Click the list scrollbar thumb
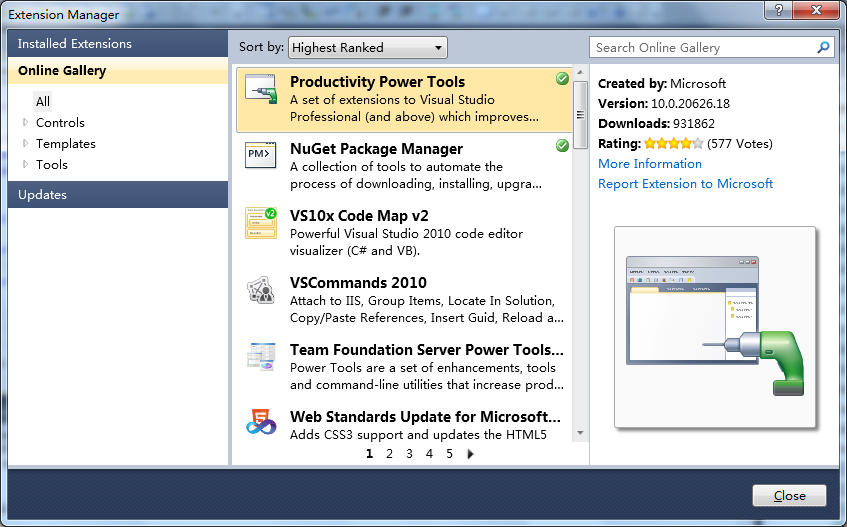The width and height of the screenshot is (847, 527). coord(580,114)
